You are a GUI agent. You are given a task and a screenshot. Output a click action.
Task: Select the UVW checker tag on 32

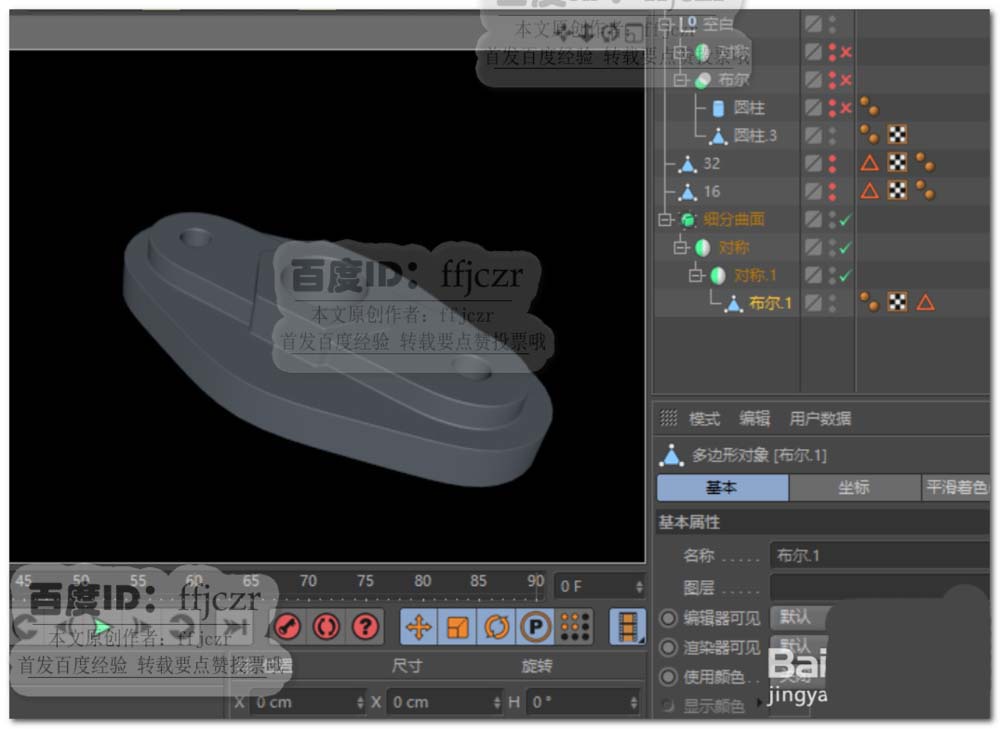(897, 163)
